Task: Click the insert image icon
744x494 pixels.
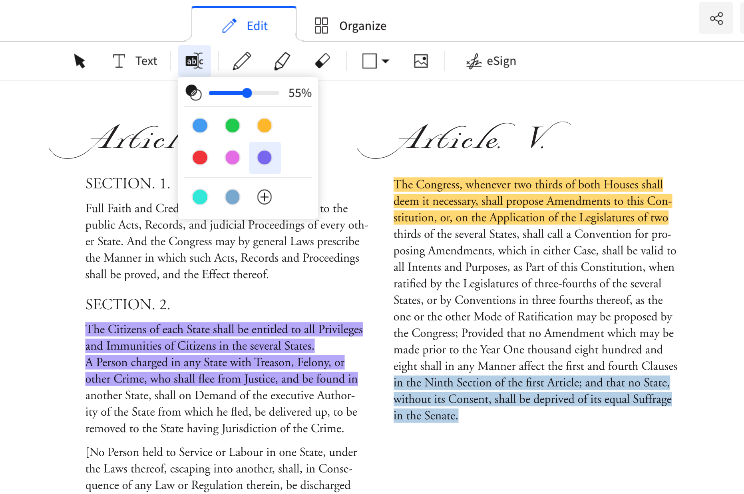Action: 421,61
